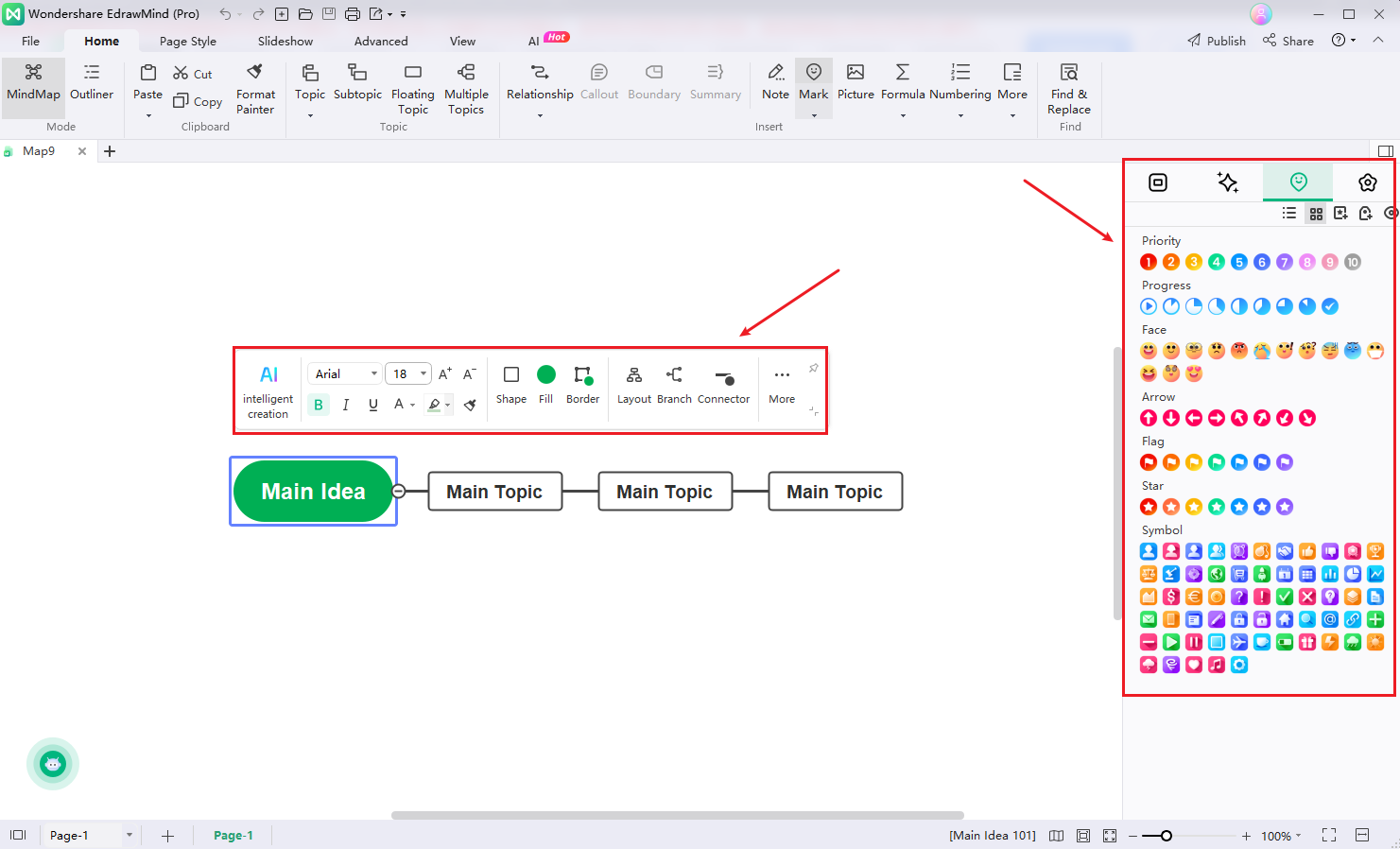Switch mark panel to list view
This screenshot has width=1400, height=849.
pyautogui.click(x=1289, y=214)
